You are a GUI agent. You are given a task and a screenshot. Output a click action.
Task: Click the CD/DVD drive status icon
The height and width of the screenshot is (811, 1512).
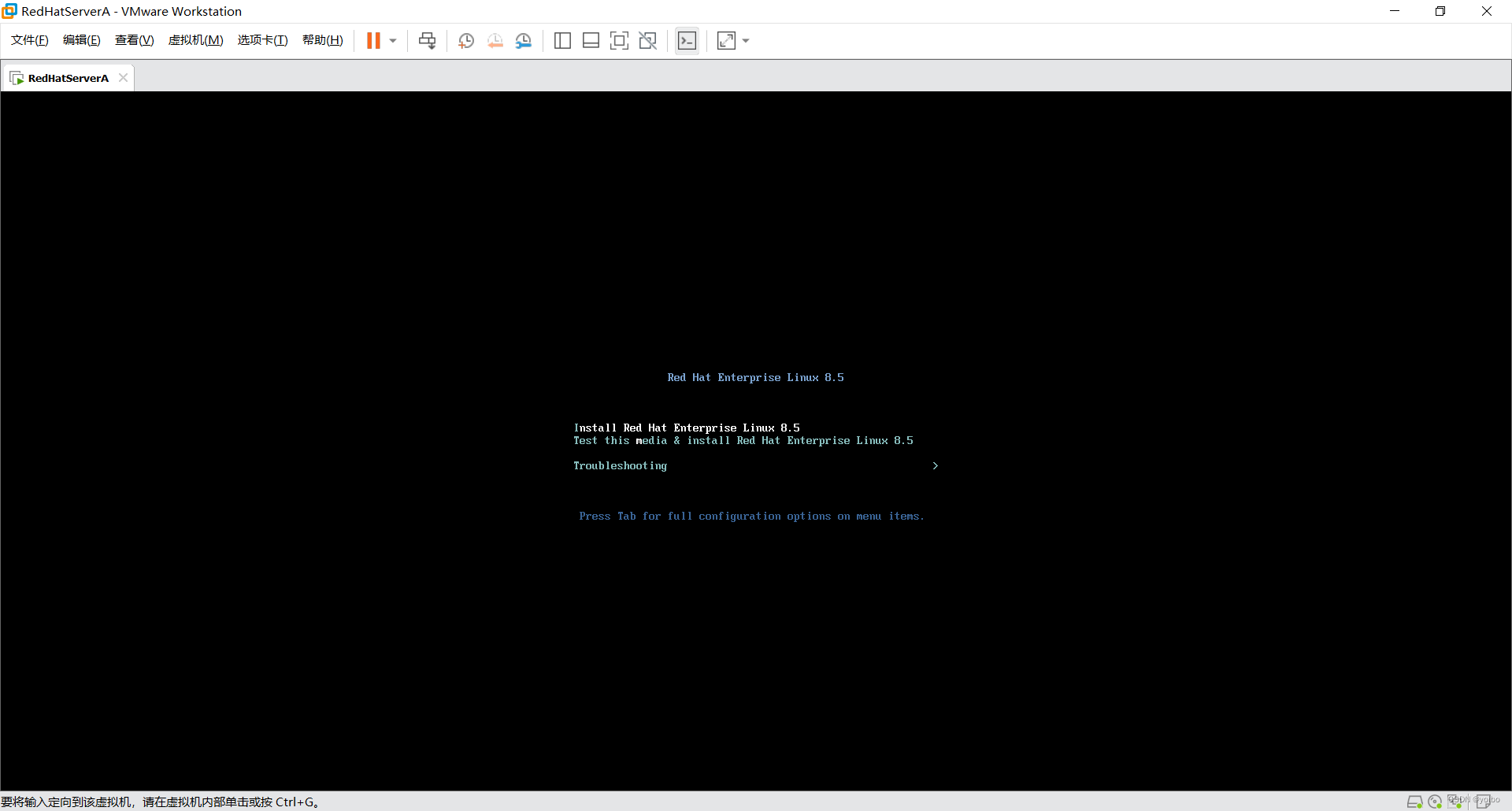click(x=1435, y=802)
